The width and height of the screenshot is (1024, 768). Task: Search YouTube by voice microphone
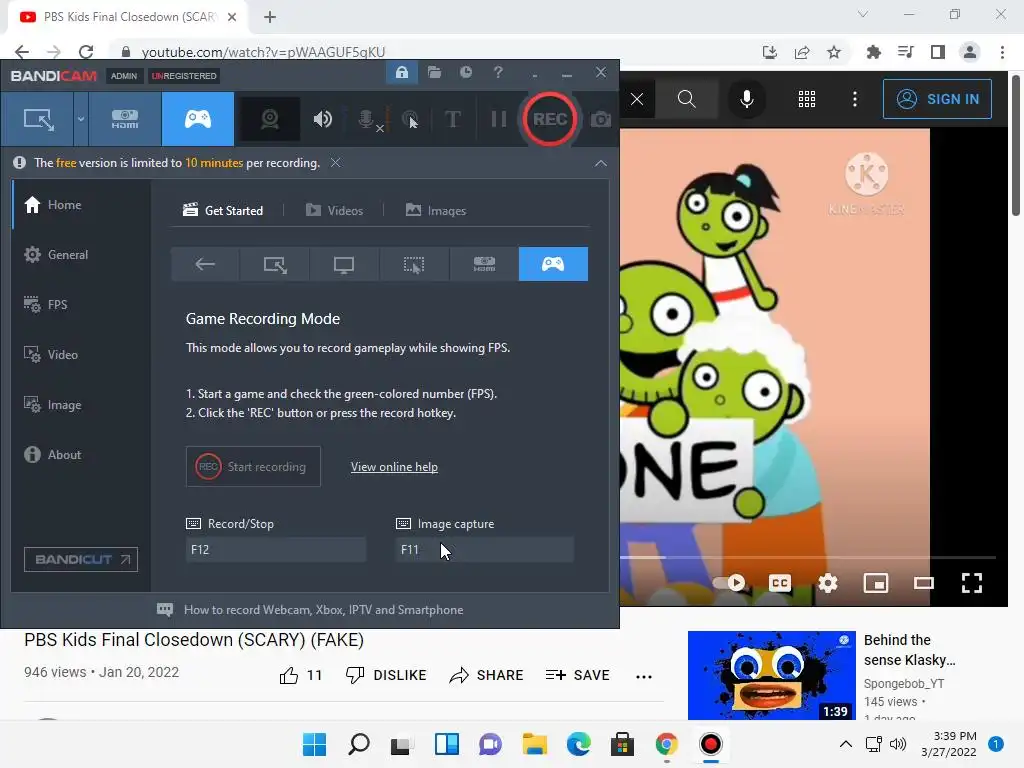point(746,99)
